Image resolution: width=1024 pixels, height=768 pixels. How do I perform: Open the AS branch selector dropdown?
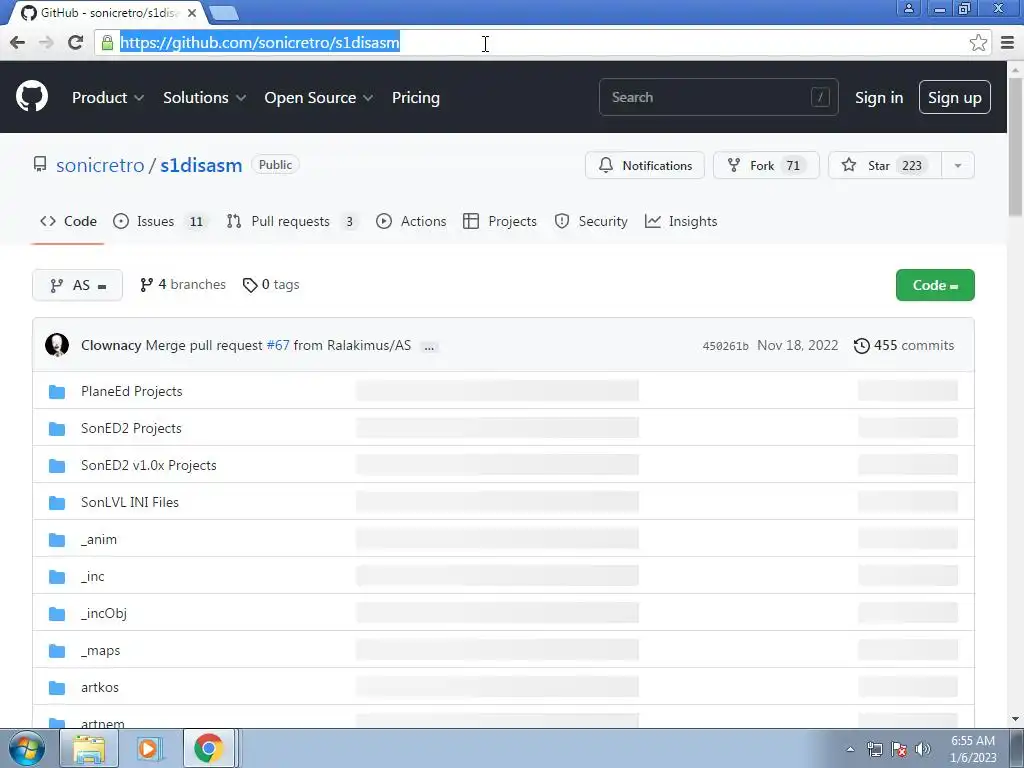(x=77, y=285)
